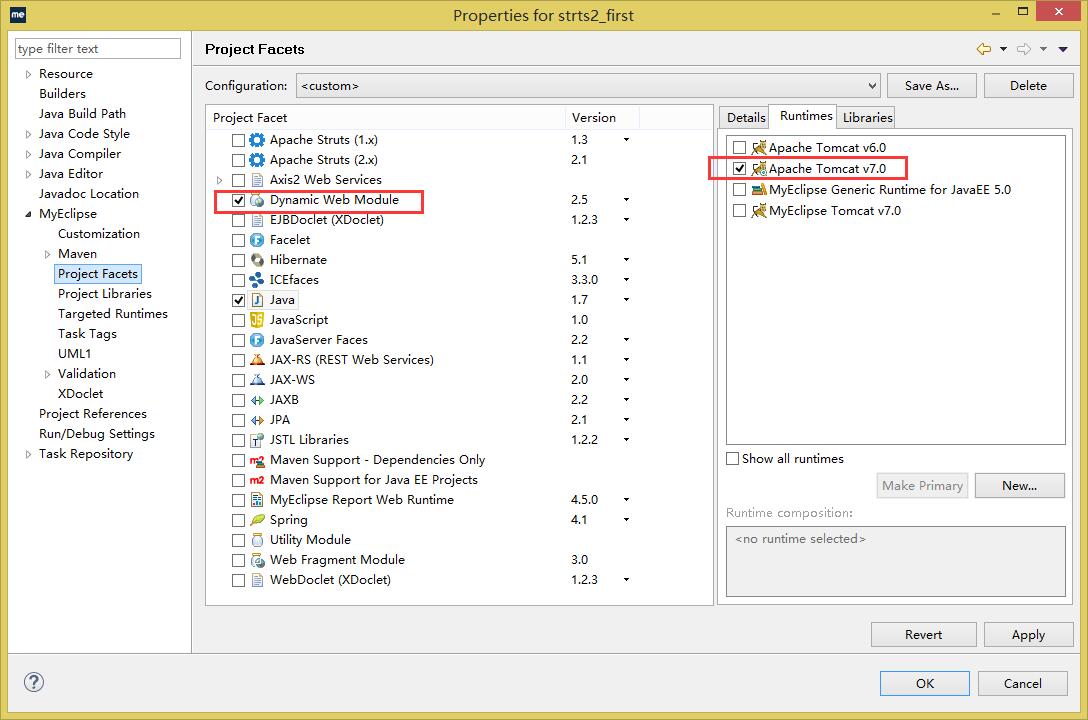Sort by the Project Facet column header
1088x720 pixels.
[386, 118]
